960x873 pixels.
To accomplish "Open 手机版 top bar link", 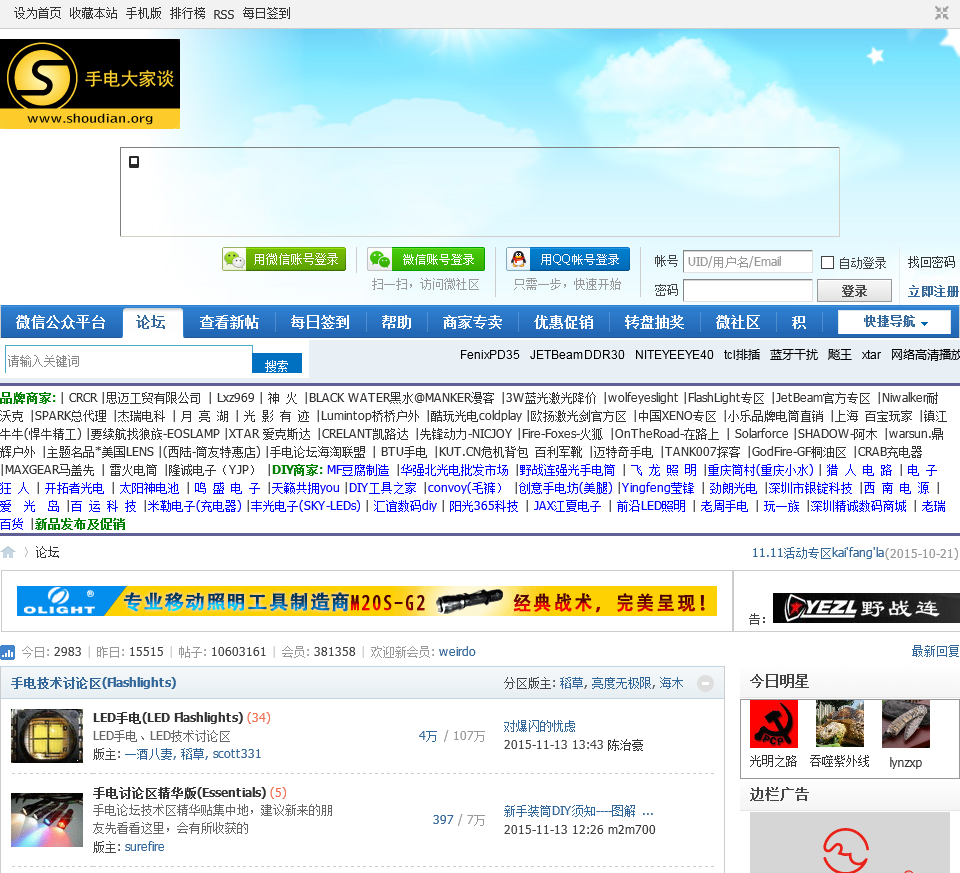I will click(143, 13).
